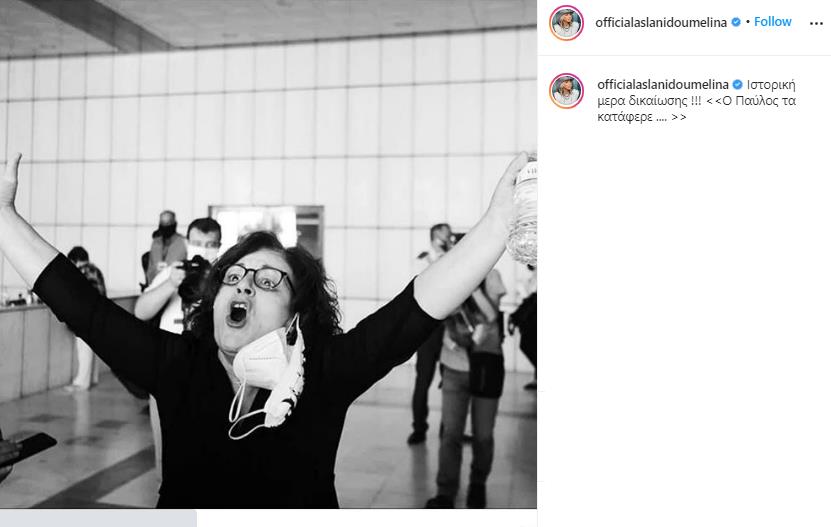Image resolution: width=831 pixels, height=527 pixels.
Task: Open the officialaslanidoumelina username in the header
Action: 660,22
